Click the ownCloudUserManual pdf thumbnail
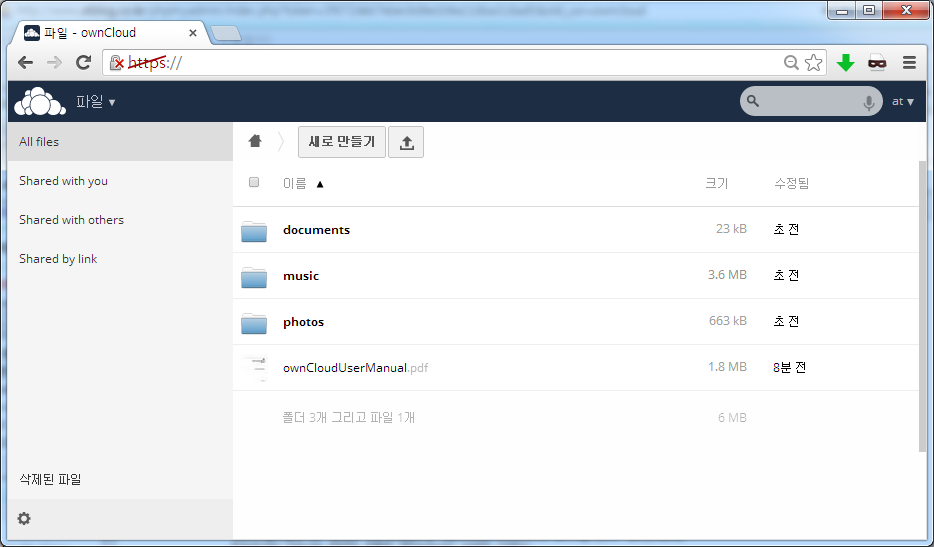This screenshot has height=547, width=934. click(x=256, y=368)
